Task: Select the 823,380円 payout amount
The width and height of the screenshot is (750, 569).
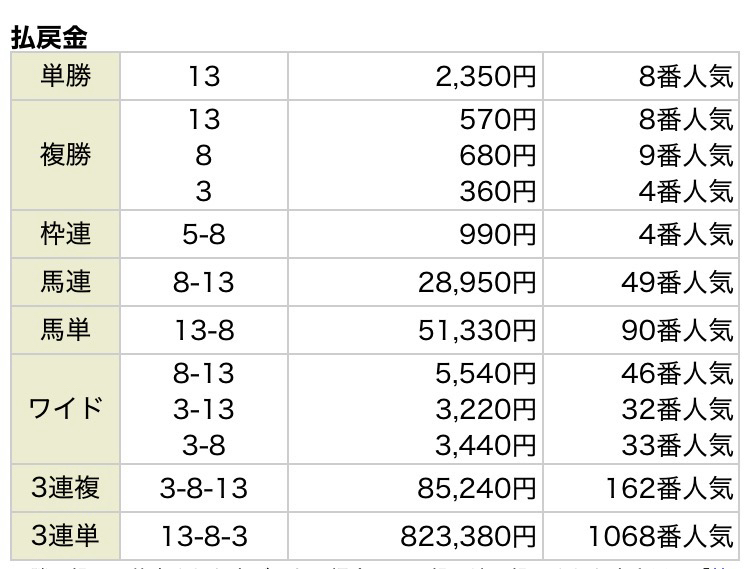Action: pyautogui.click(x=468, y=538)
